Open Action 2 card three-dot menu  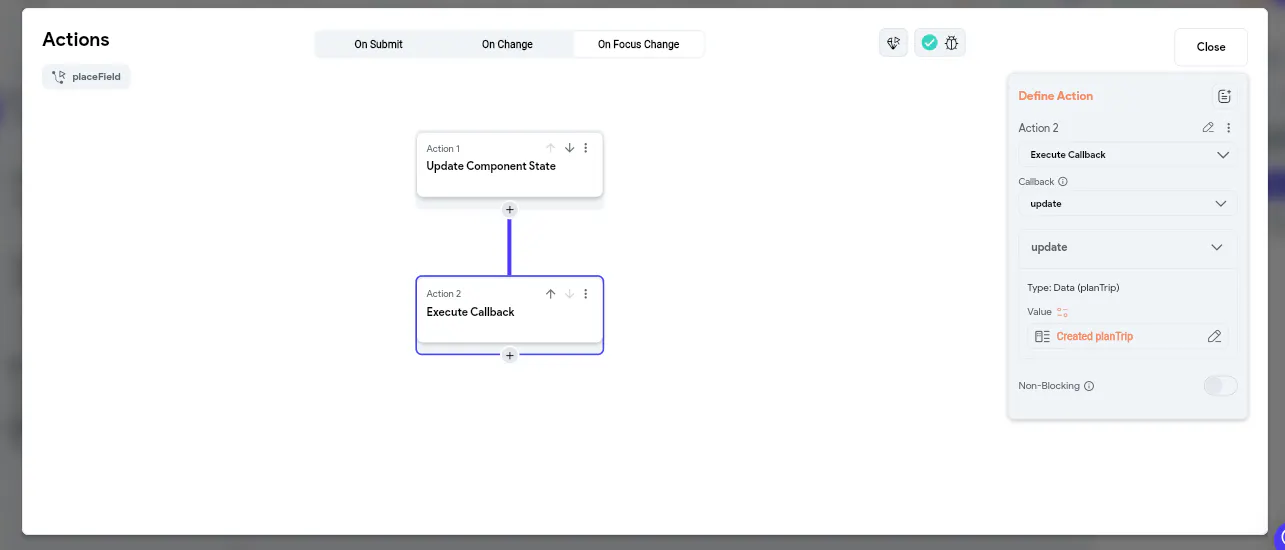586,294
